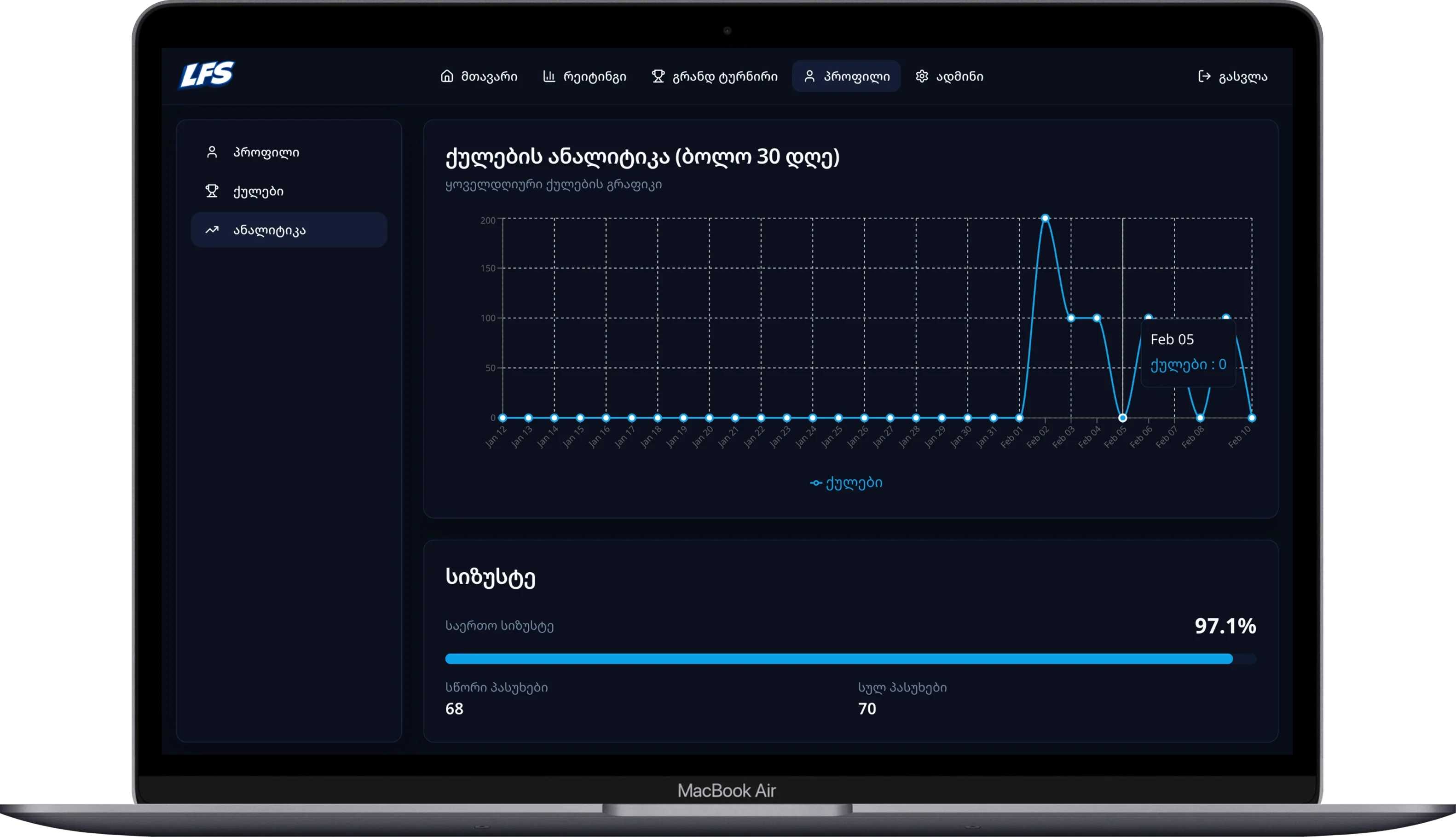Click the trophy icon in sidebar ქულები
The image size is (1456, 837).
coord(212,191)
